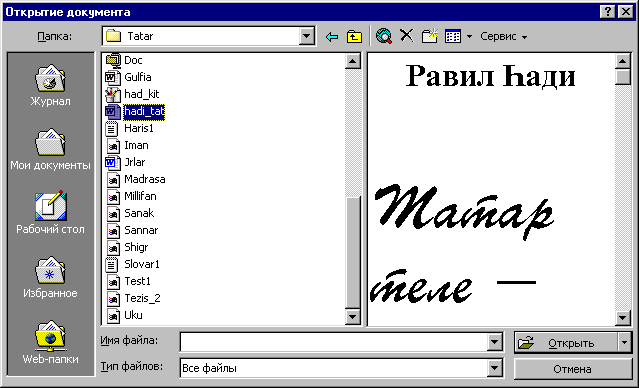Image resolution: width=639 pixels, height=388 pixels.
Task: Select the file named Gulfia
Action: point(138,77)
